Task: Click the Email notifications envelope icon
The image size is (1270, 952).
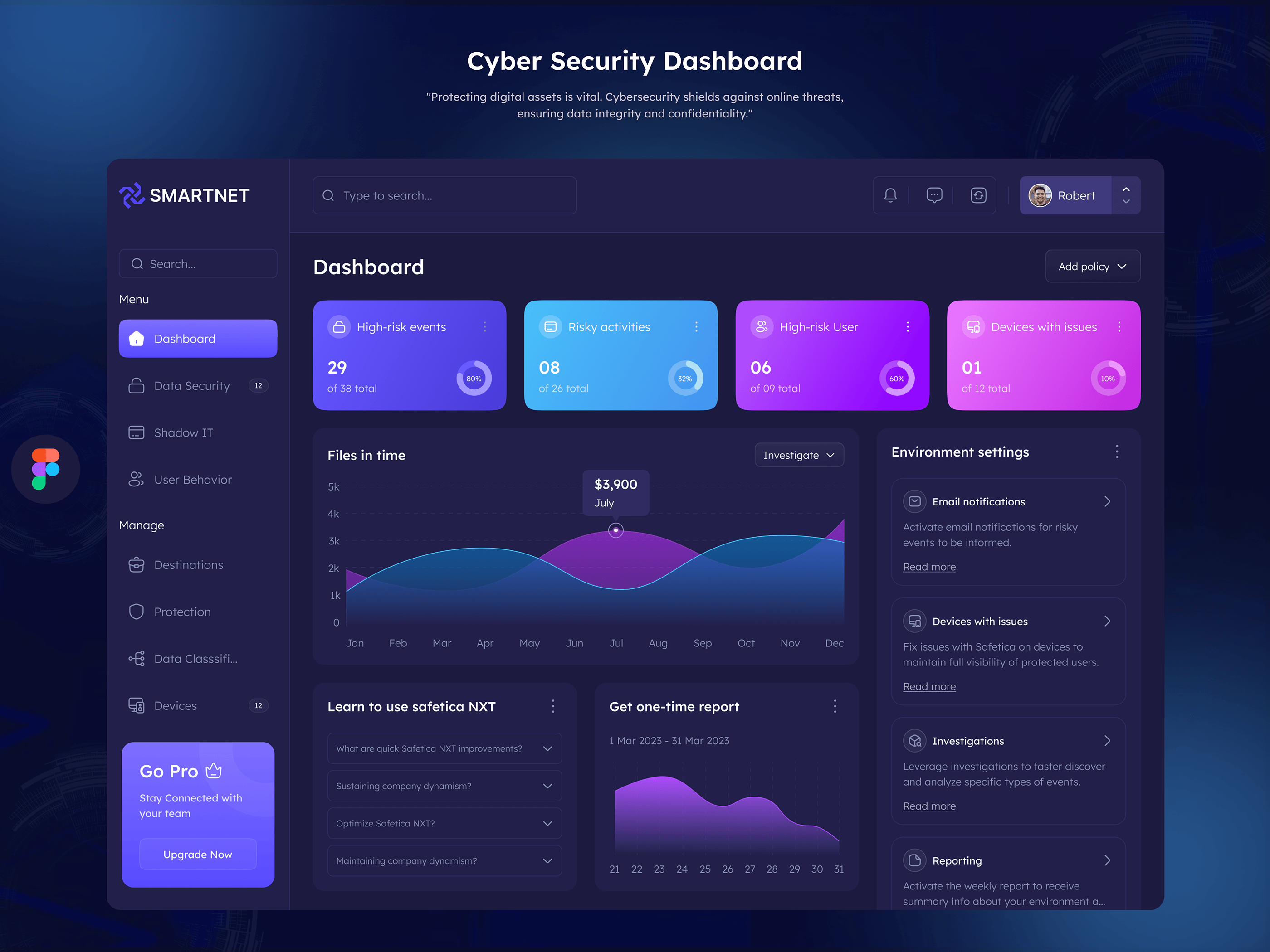Action: point(914,501)
